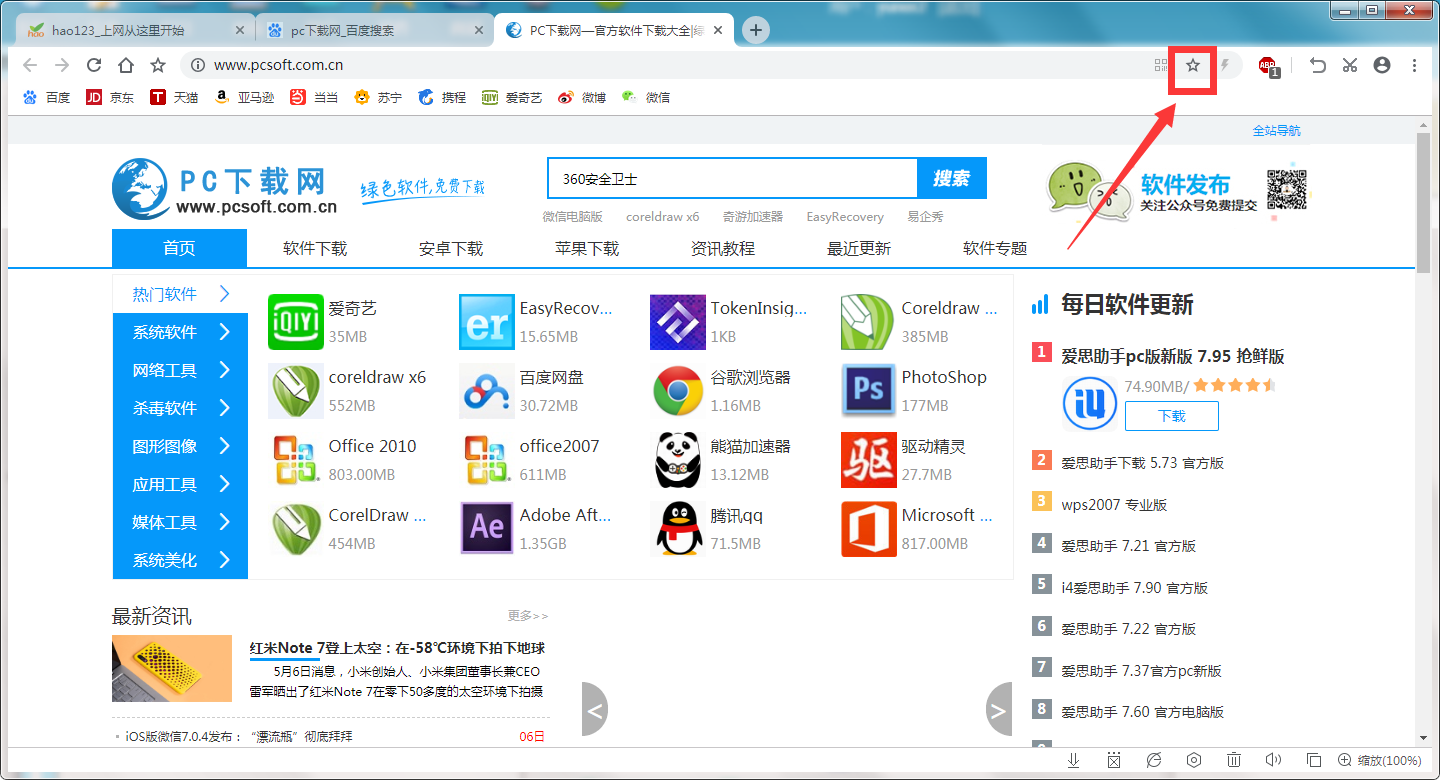
Task: Click the blue 搜索 search button
Action: (x=951, y=177)
